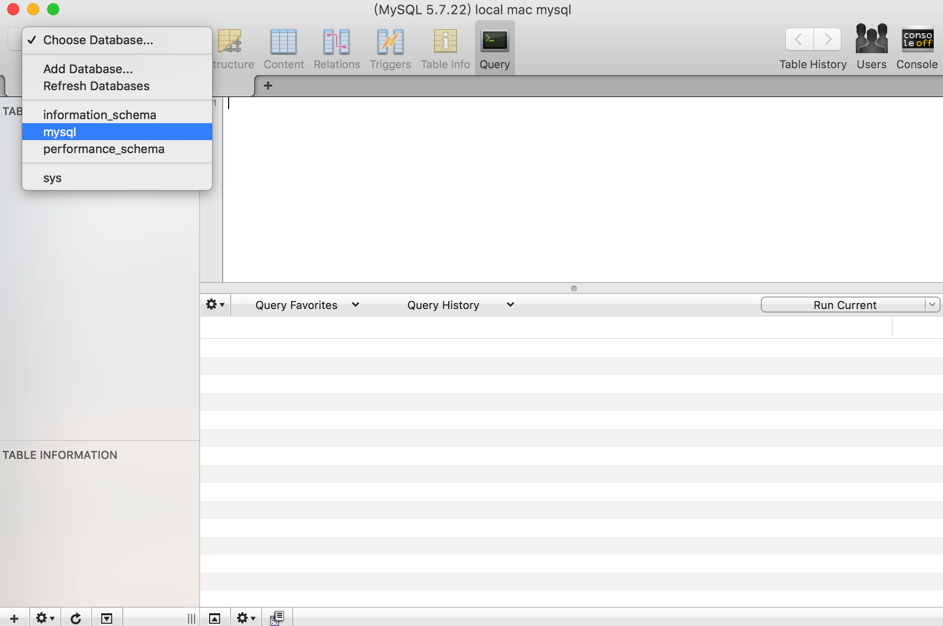
Task: Show the Console window
Action: pyautogui.click(x=917, y=40)
